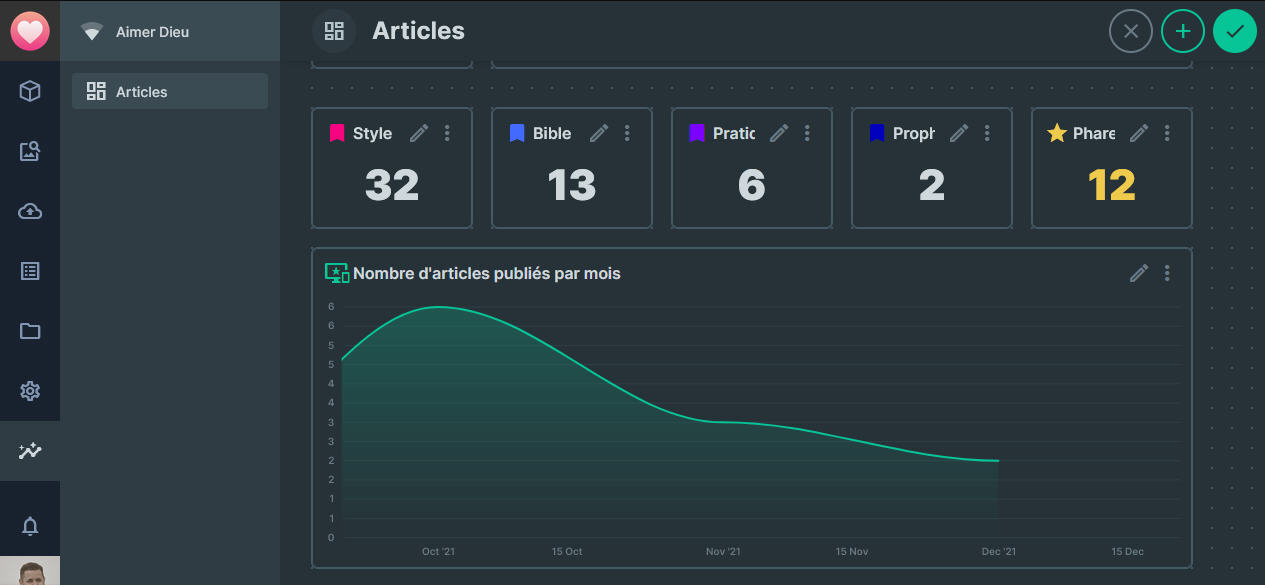Open the notifications bell icon
Screen dimensions: 1265x585
coord(30,526)
